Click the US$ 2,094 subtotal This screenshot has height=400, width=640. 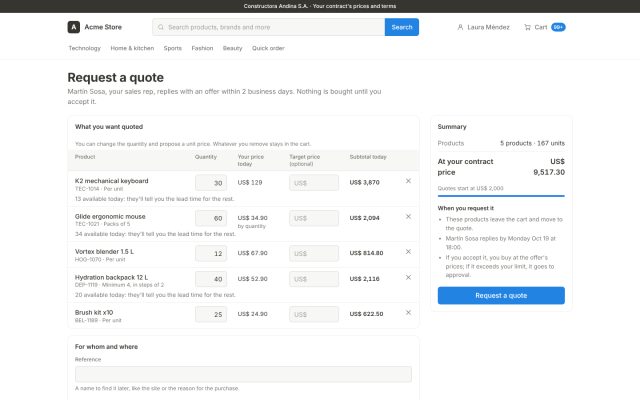click(364, 218)
